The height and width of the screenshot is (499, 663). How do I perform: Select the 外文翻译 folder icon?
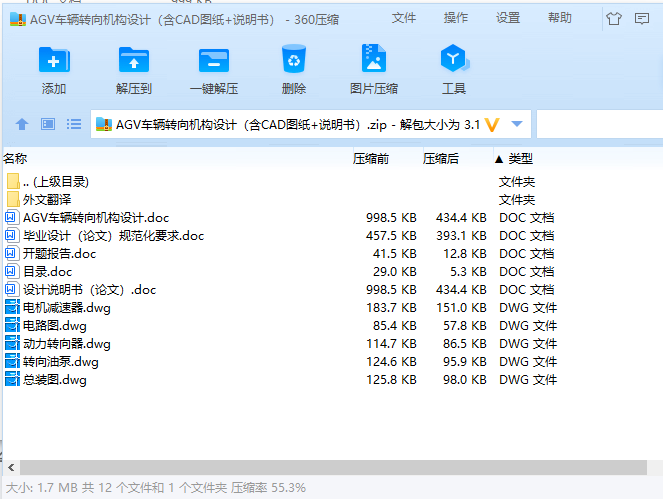coord(13,199)
